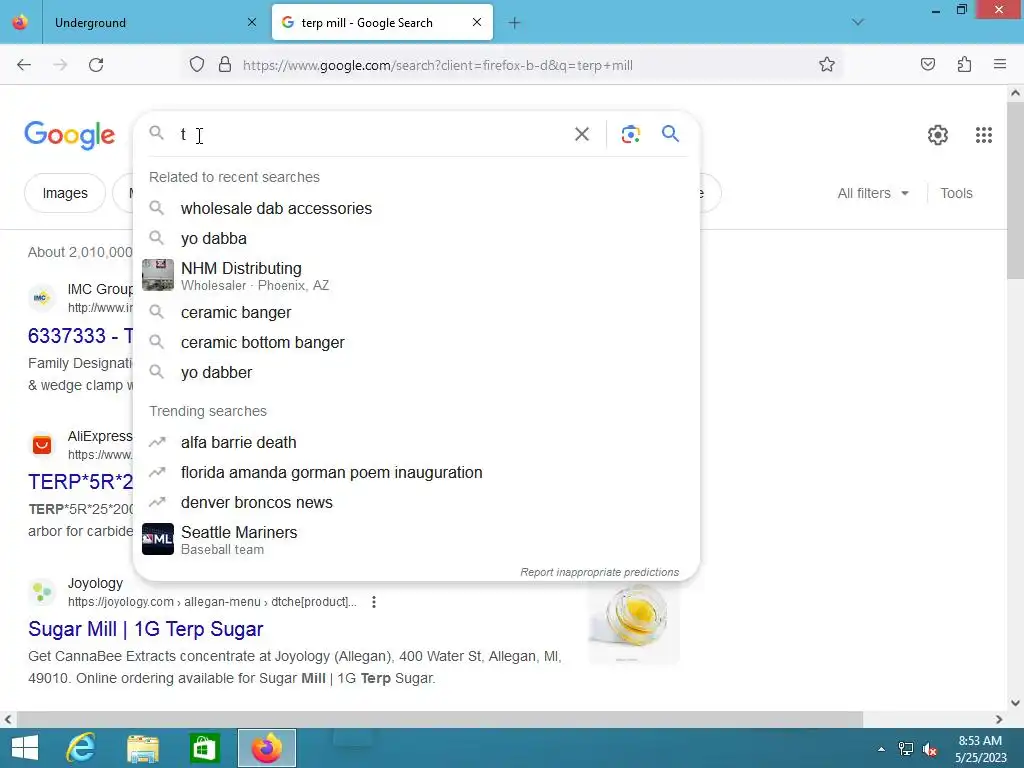
Task: Choose suggestion ceramic banger
Action: 417,312
